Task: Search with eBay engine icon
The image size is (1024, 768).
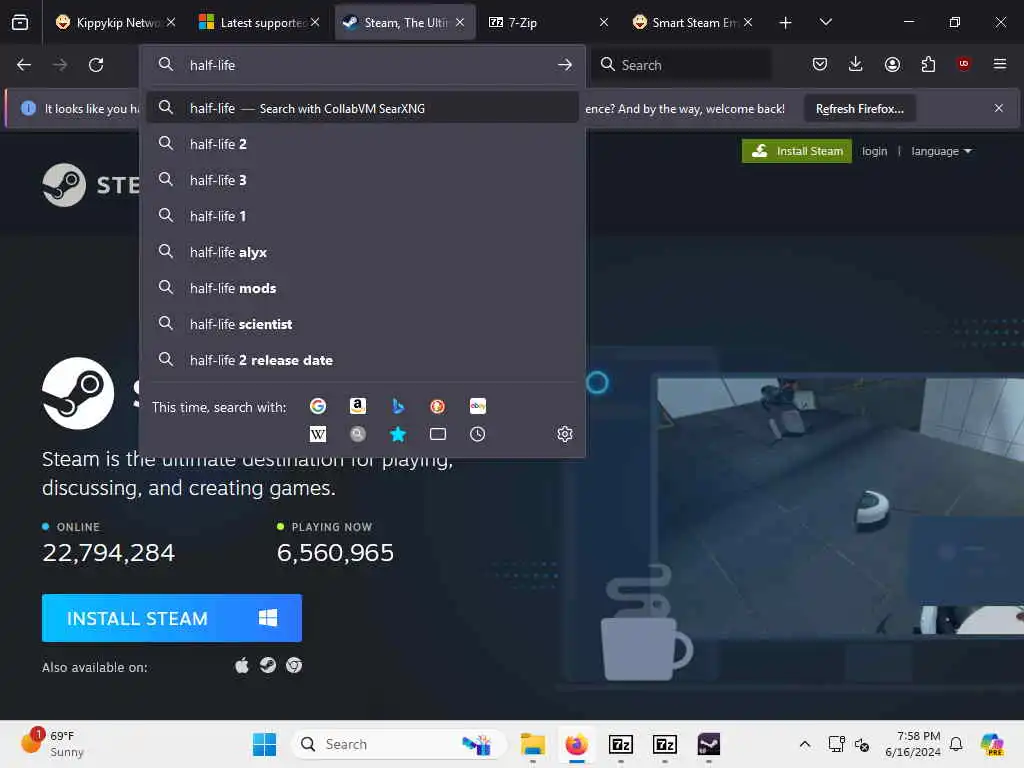Action: pos(477,406)
